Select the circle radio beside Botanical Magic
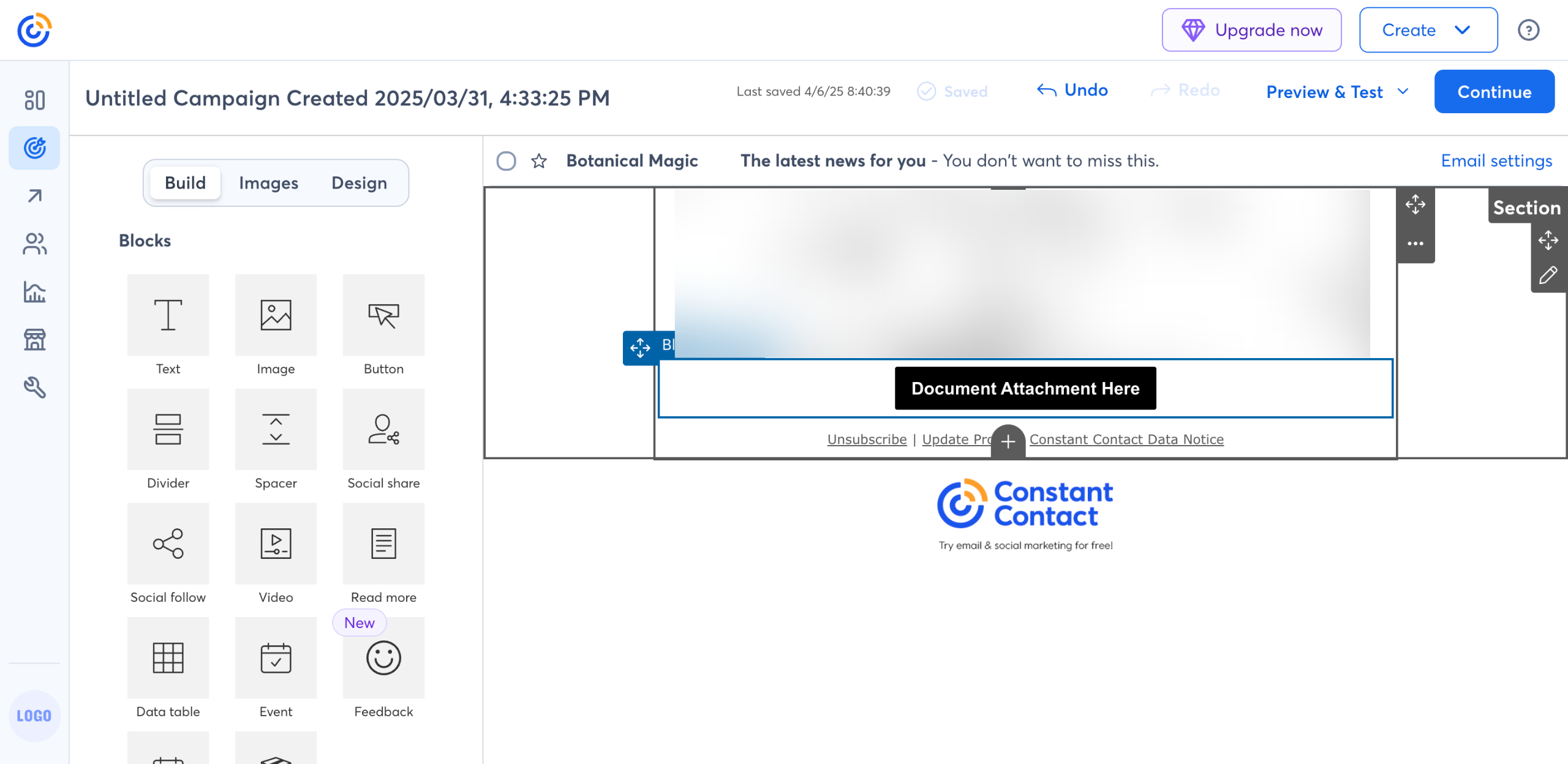This screenshot has width=1568, height=764. coord(506,161)
